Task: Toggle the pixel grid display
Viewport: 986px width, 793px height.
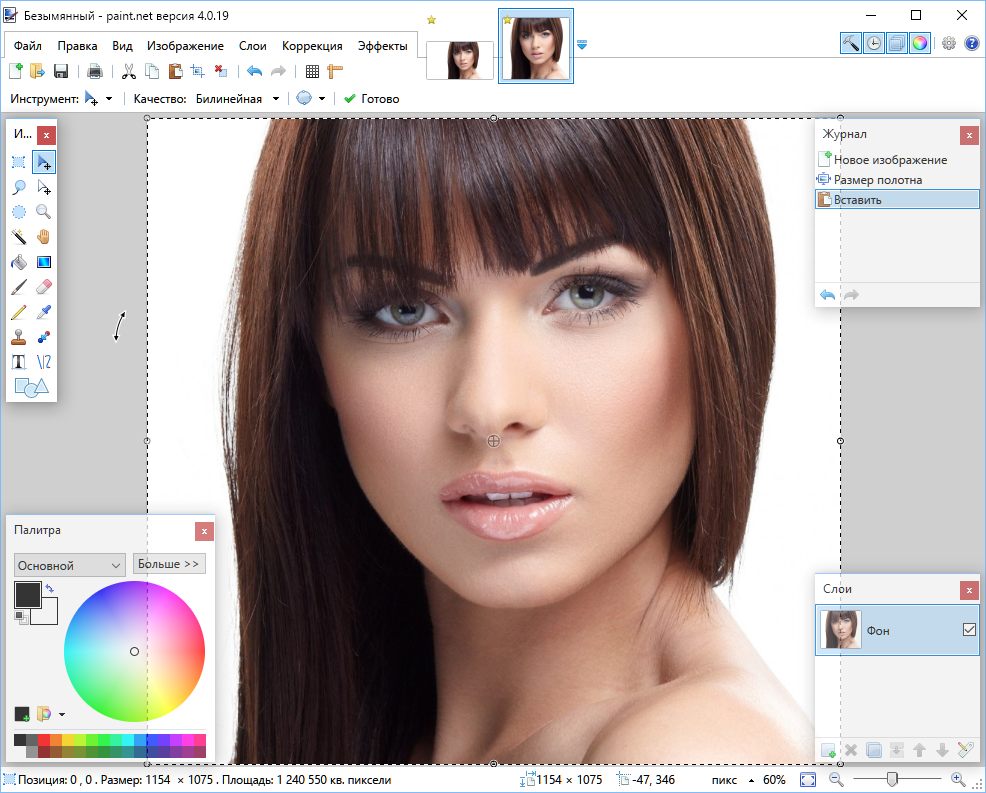Action: coord(312,71)
